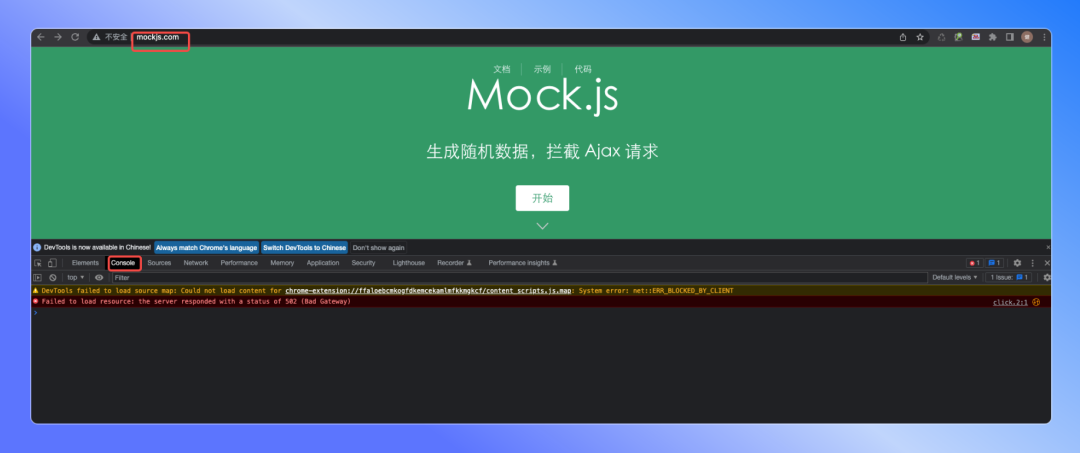Clear the console
This screenshot has width=1080, height=453.
(52, 277)
